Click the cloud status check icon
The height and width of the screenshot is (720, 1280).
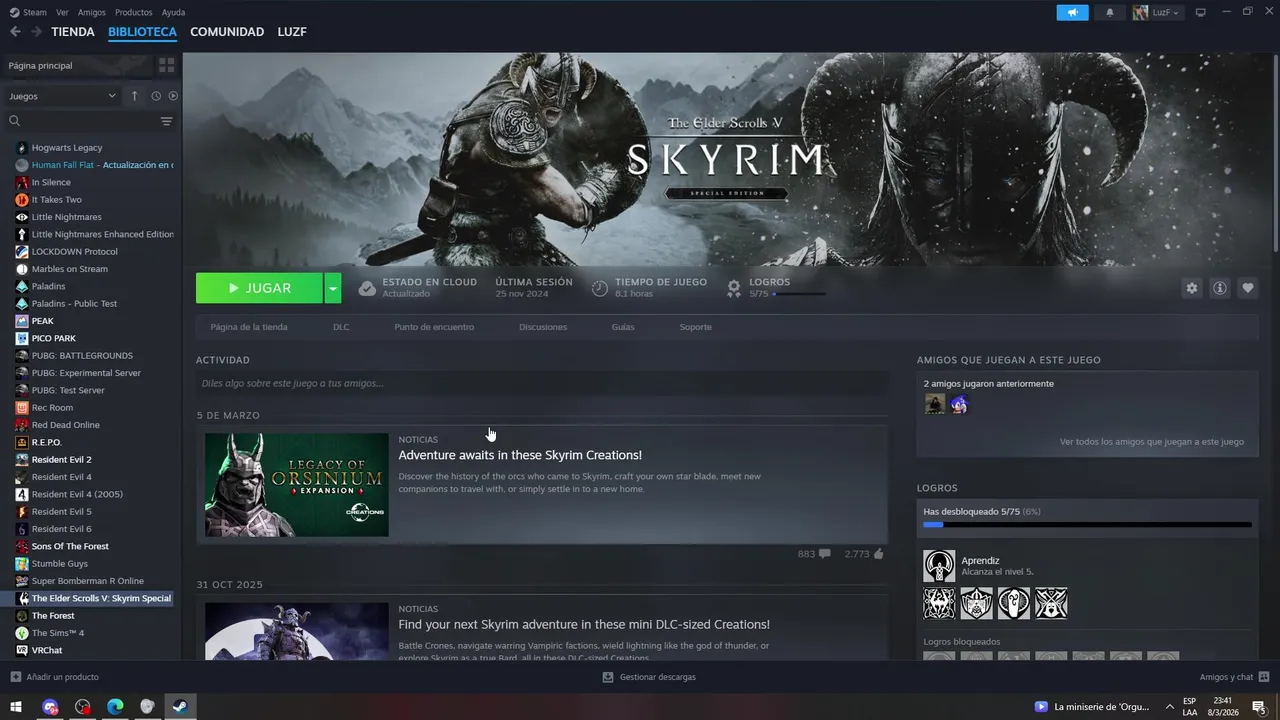367,288
